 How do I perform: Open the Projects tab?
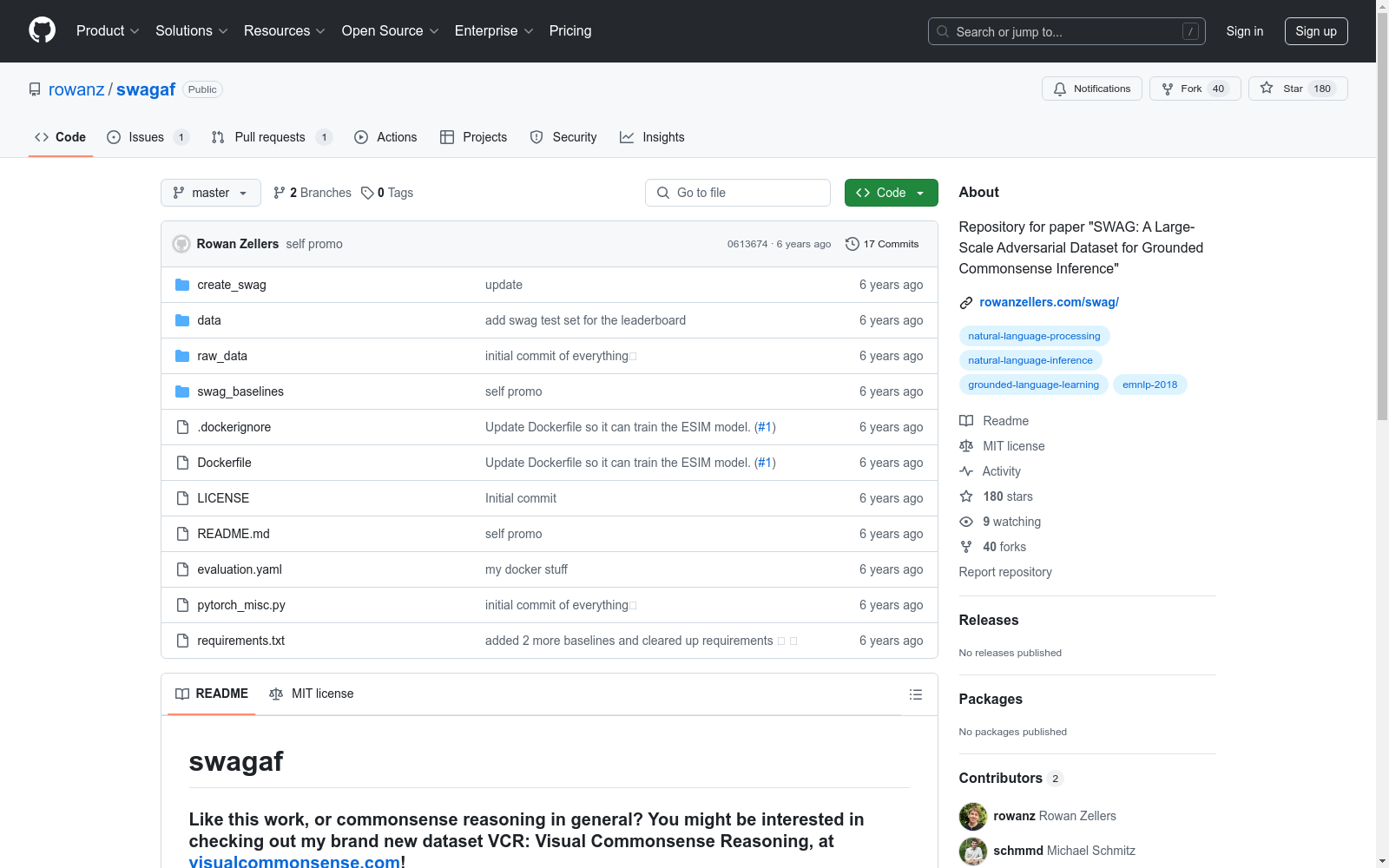click(x=474, y=137)
